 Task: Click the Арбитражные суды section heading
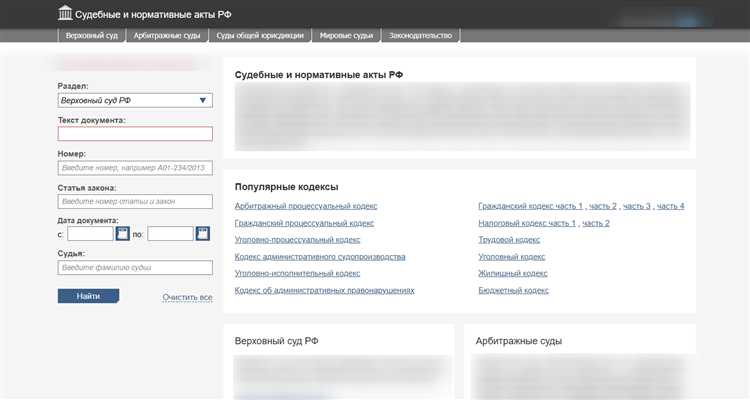pyautogui.click(x=518, y=341)
